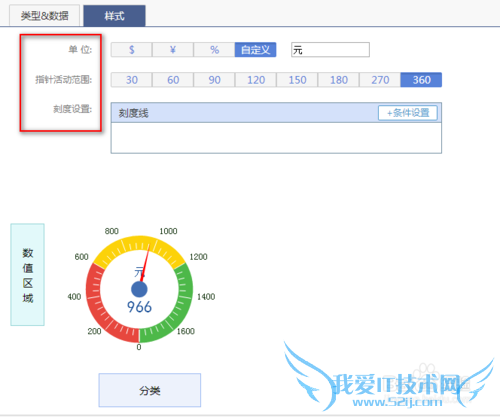The image size is (500, 417).
Task: Select the ¥ unit option
Action: click(x=173, y=50)
